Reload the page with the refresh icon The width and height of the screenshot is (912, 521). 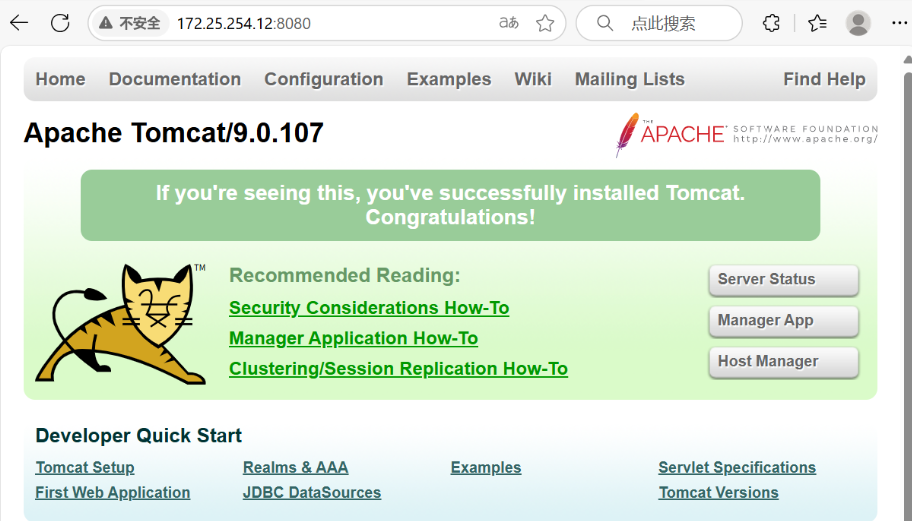[x=60, y=23]
